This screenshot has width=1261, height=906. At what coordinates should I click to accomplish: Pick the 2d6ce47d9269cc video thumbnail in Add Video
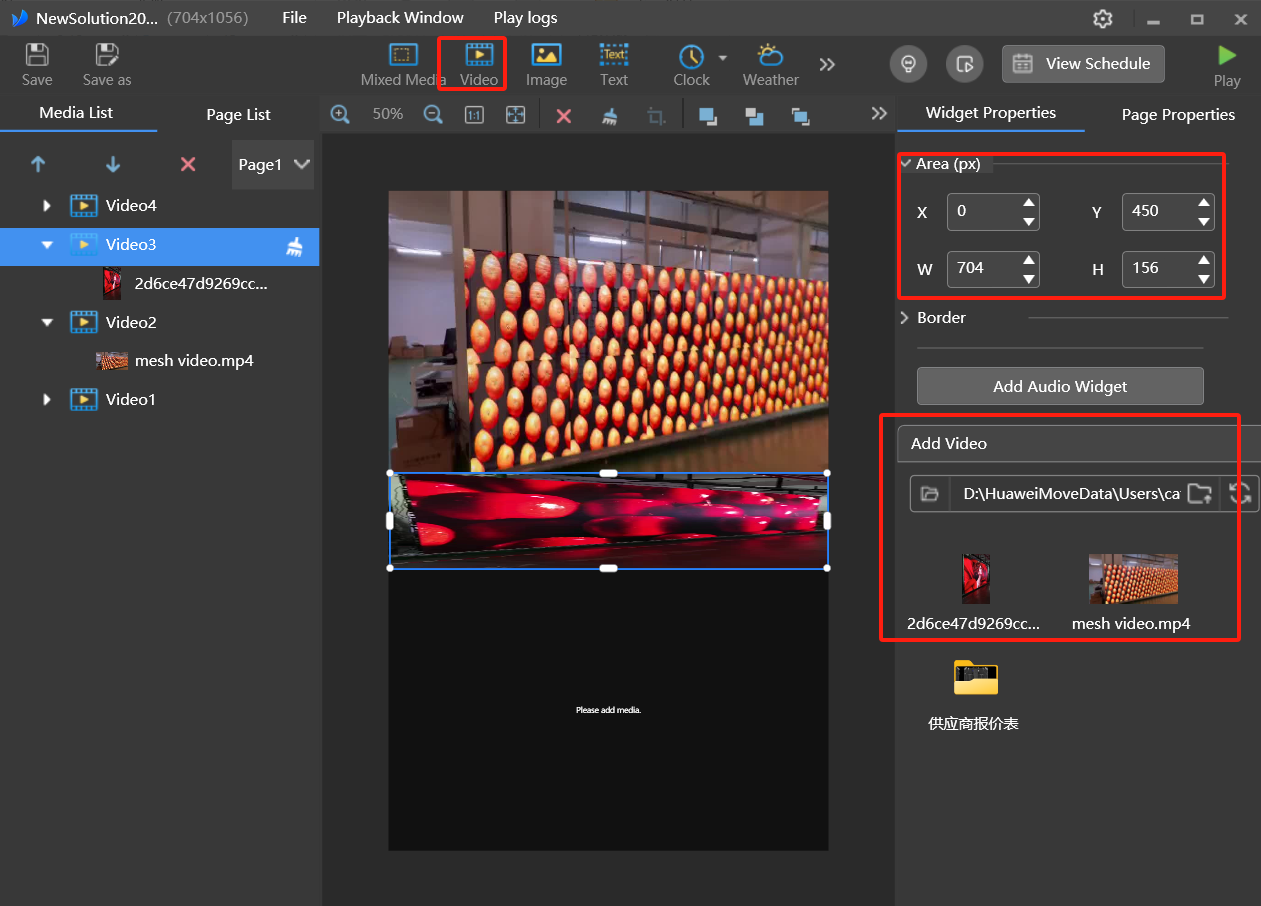975,579
